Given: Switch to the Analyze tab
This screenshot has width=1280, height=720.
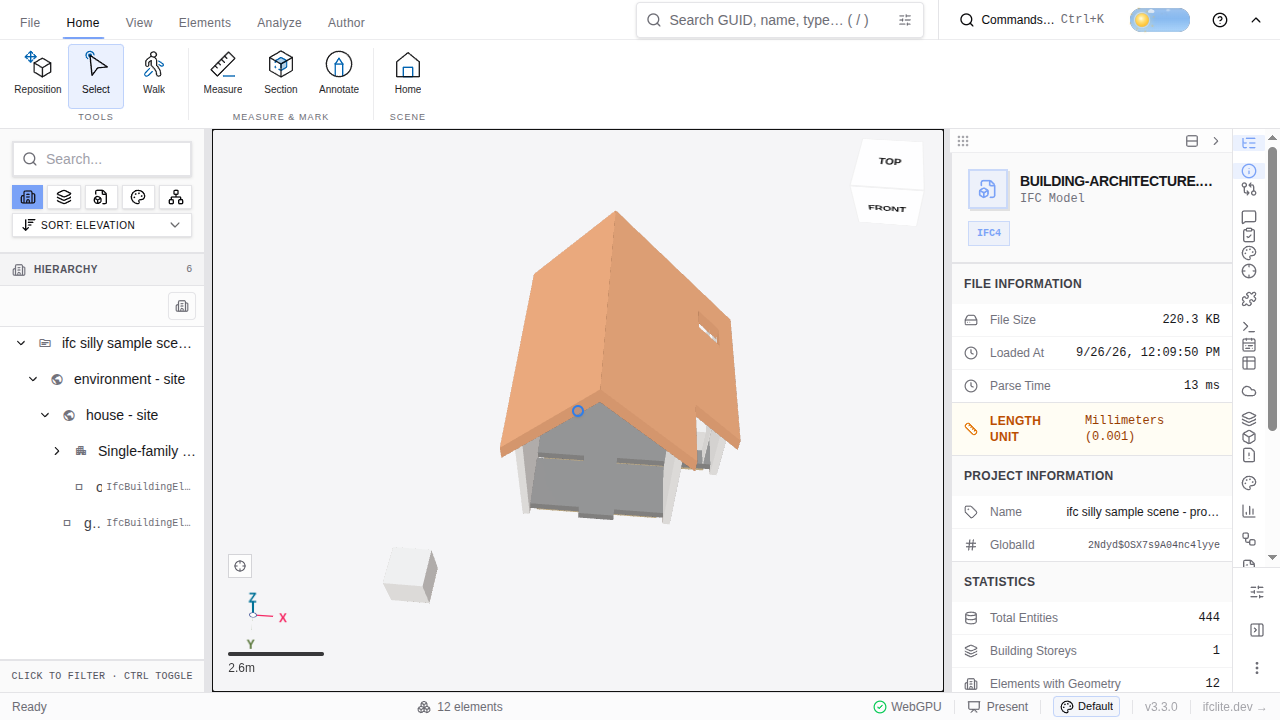Looking at the screenshot, I should tap(278, 22).
